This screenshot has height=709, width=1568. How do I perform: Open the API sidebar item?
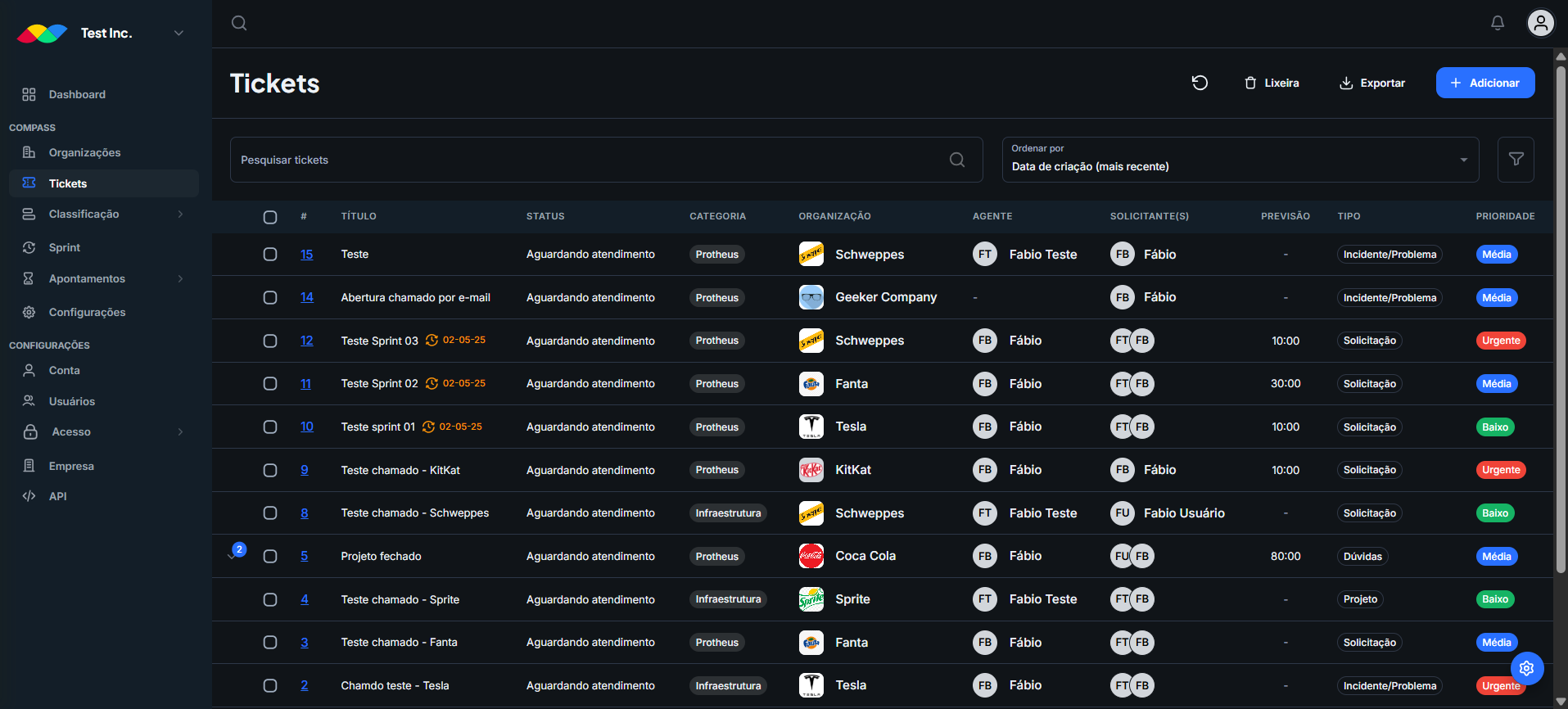click(104, 496)
